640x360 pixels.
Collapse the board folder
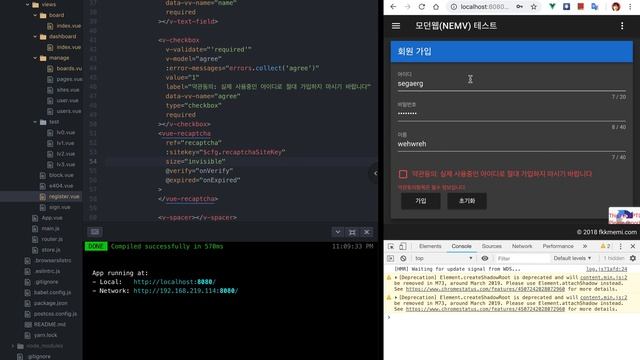pyautogui.click(x=35, y=15)
